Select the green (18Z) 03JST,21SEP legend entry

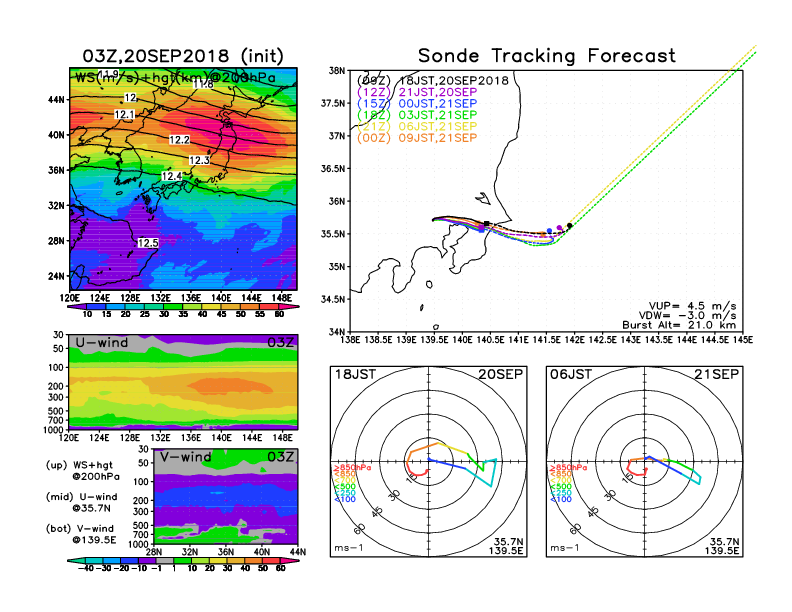click(x=417, y=115)
